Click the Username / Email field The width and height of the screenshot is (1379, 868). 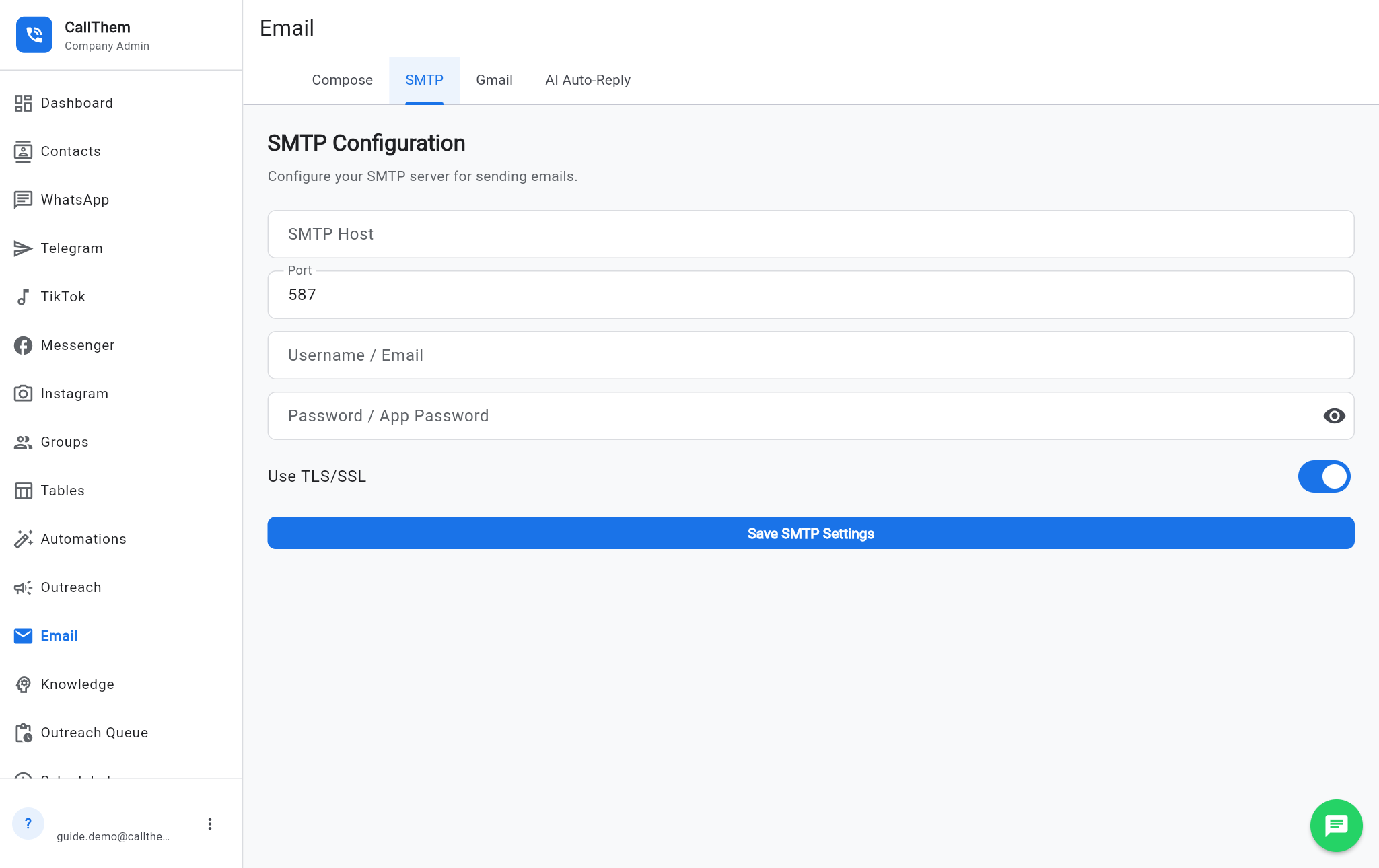[810, 355]
